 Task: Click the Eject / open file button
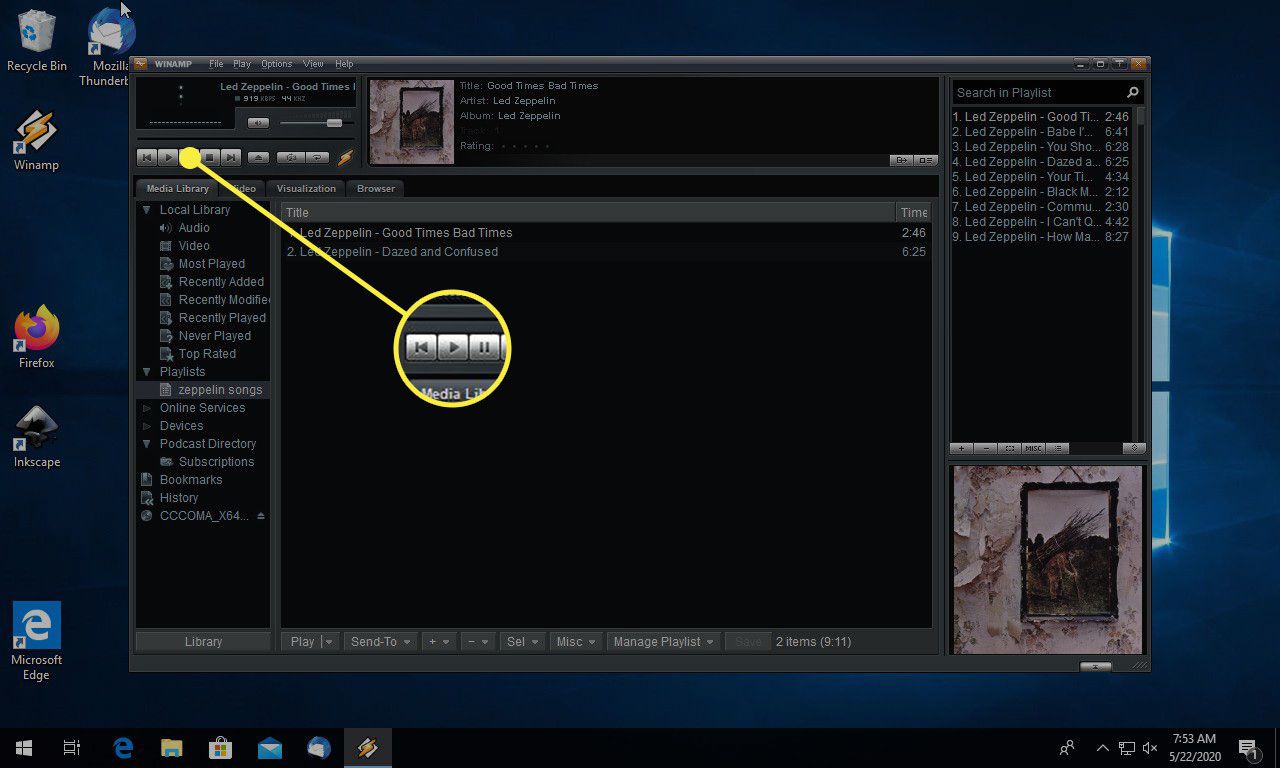pos(258,157)
